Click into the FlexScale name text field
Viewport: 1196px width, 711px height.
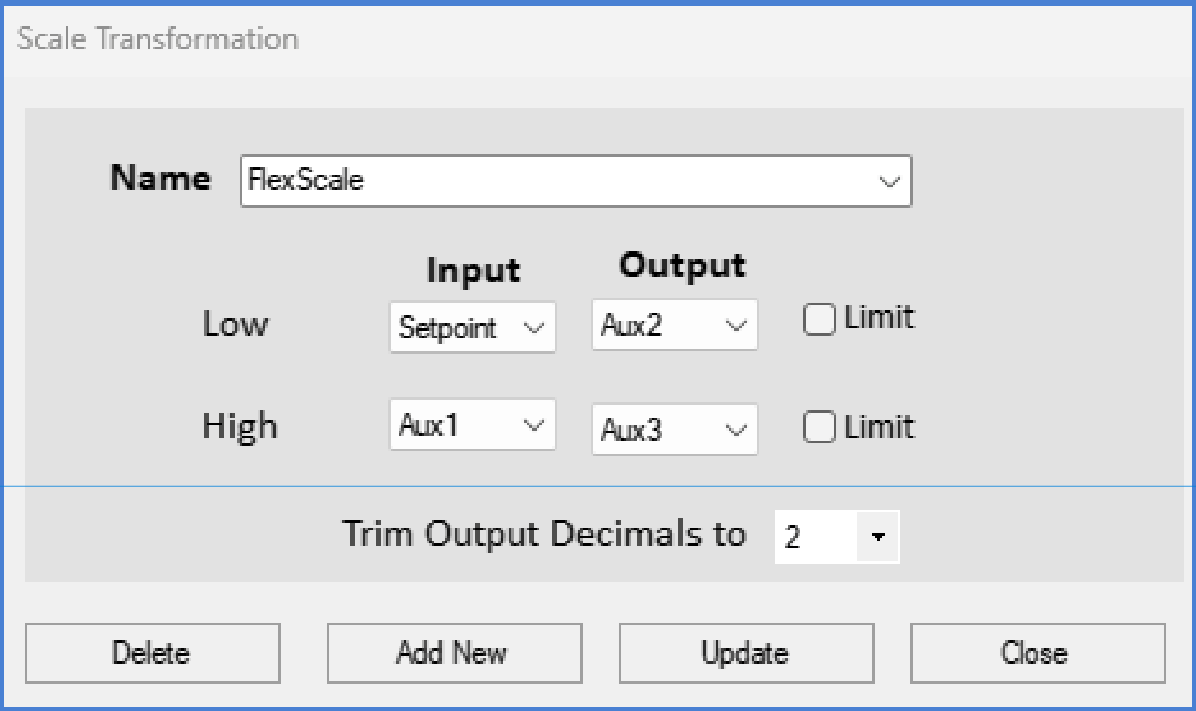click(x=557, y=182)
